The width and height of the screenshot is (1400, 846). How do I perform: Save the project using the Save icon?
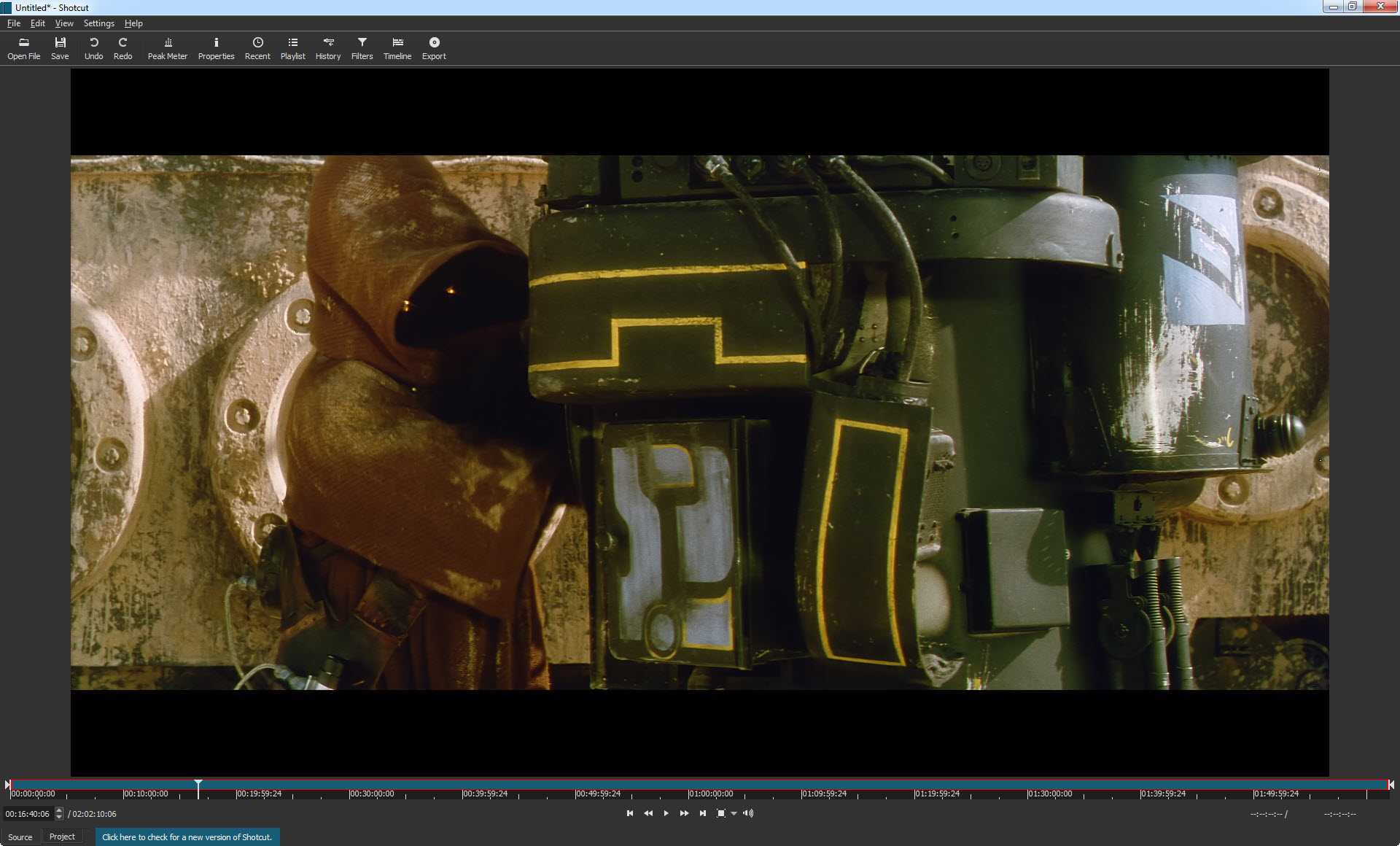click(60, 48)
